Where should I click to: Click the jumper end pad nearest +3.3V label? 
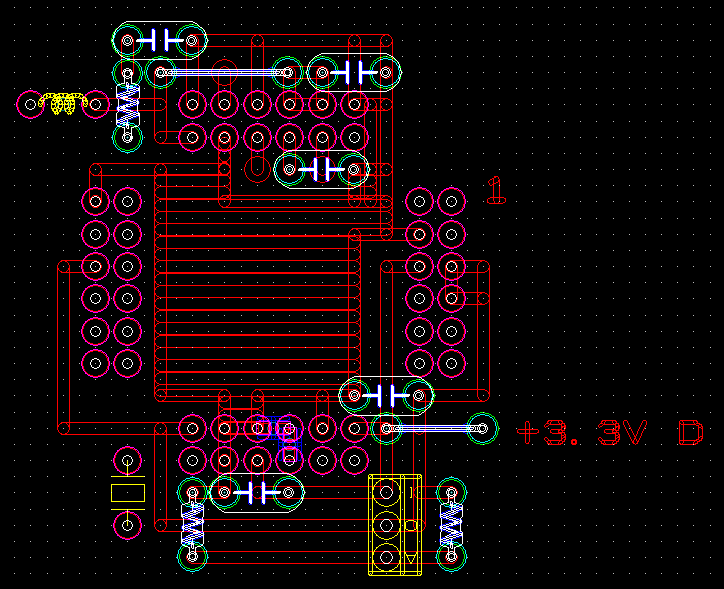[483, 429]
